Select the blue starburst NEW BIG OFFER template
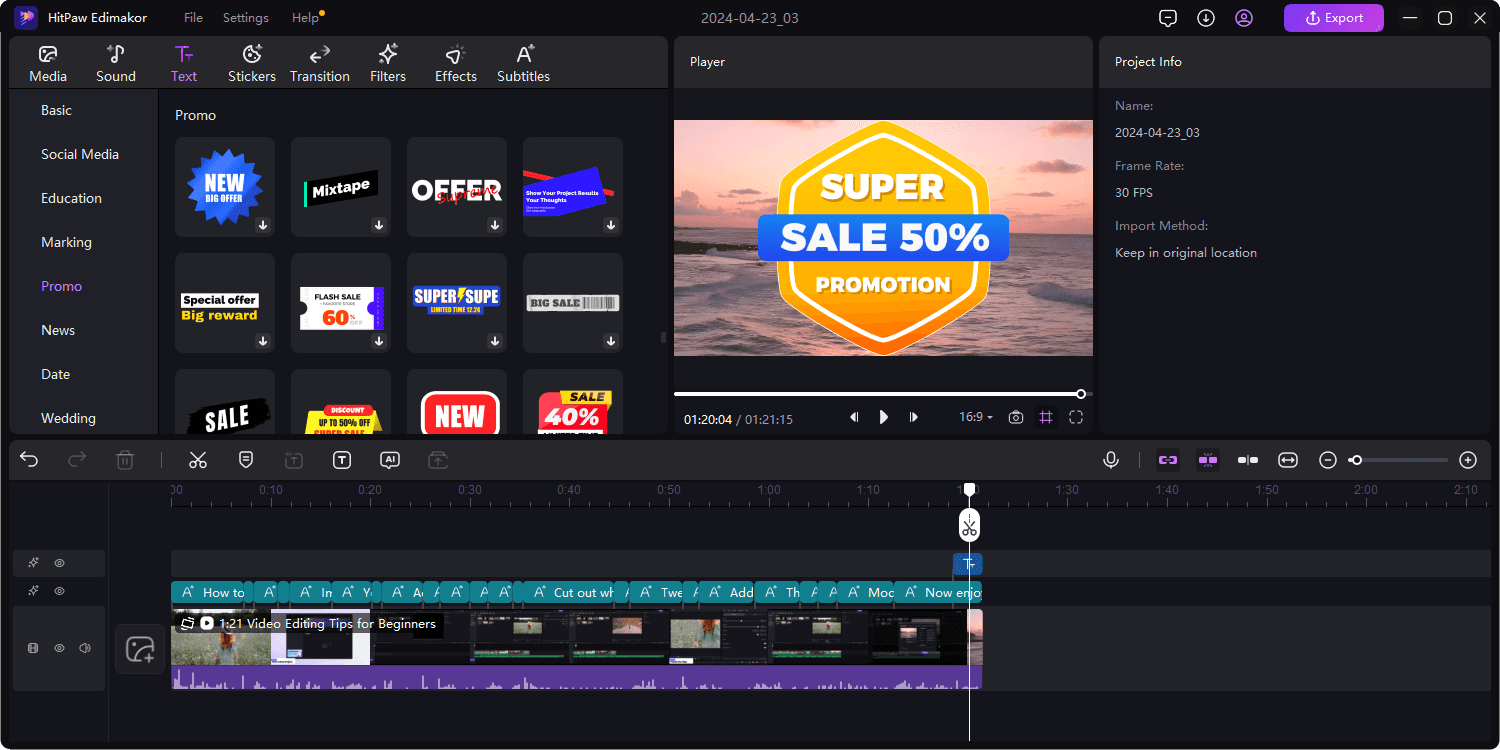The width and height of the screenshot is (1500, 750). pos(225,187)
